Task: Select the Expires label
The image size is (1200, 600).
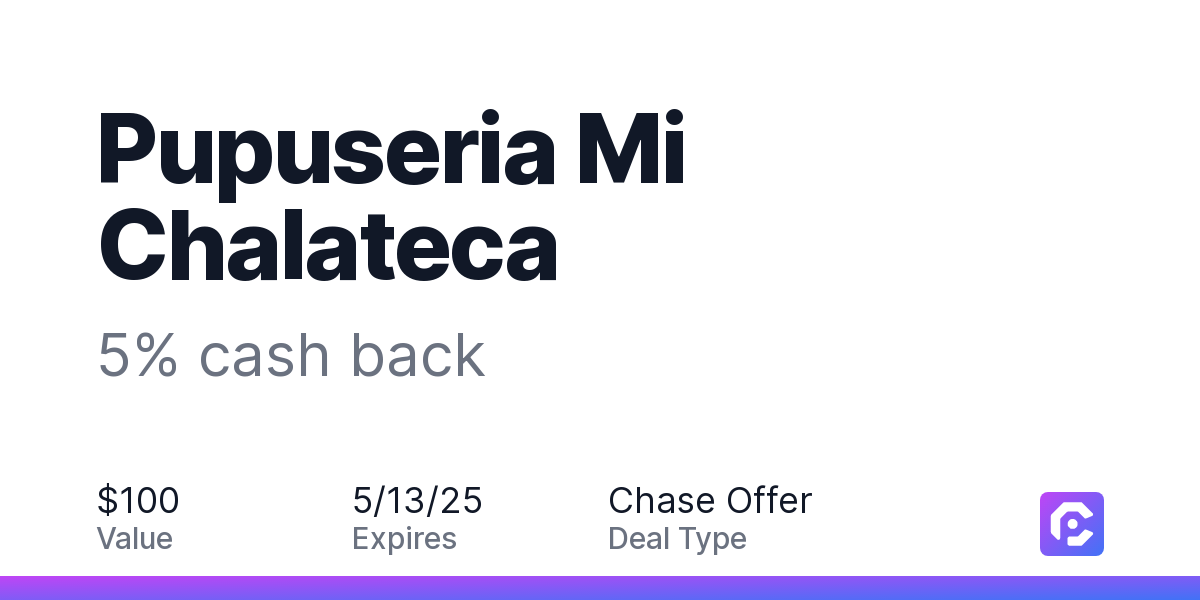Action: tap(404, 540)
